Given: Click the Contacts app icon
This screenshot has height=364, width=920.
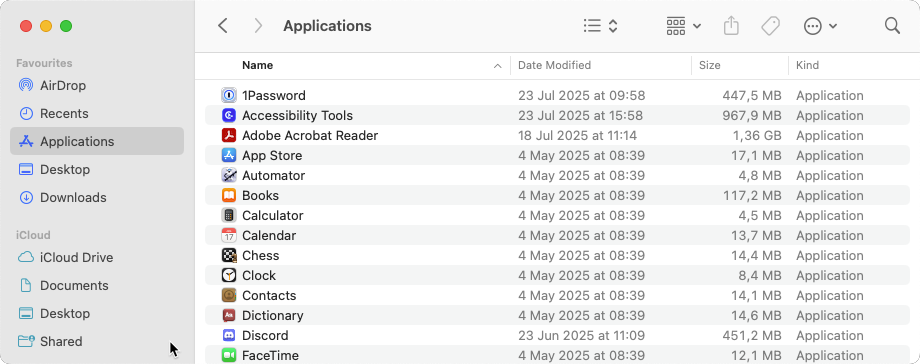Looking at the screenshot, I should (229, 295).
